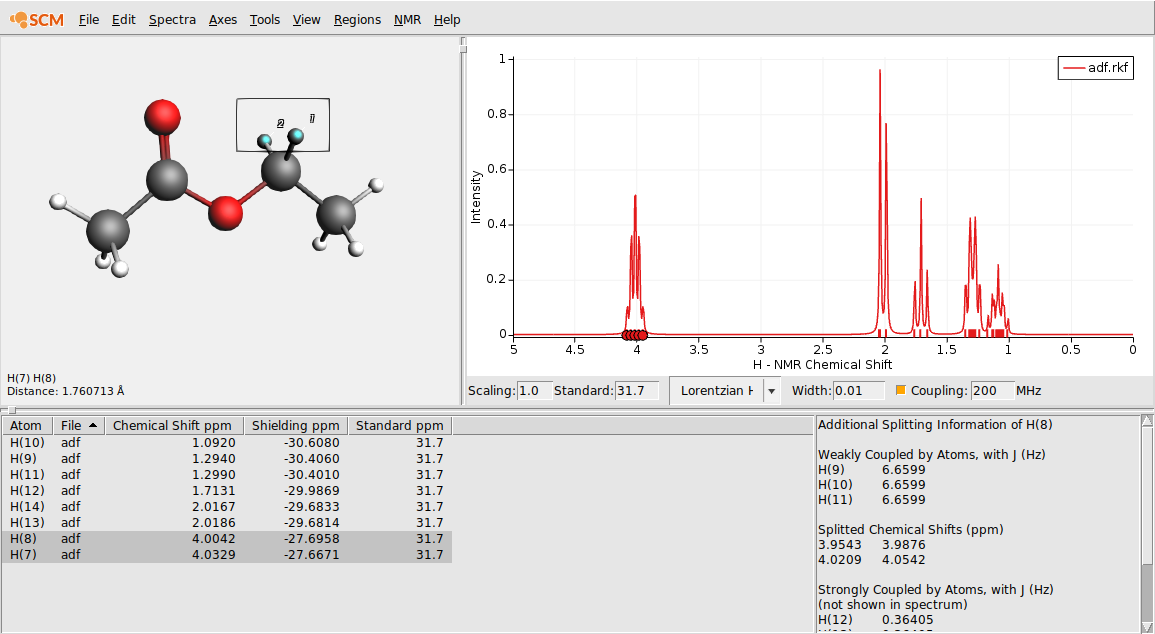Viewport: 1155px width, 634px height.
Task: Select the H(8) atom row
Action: [227, 539]
